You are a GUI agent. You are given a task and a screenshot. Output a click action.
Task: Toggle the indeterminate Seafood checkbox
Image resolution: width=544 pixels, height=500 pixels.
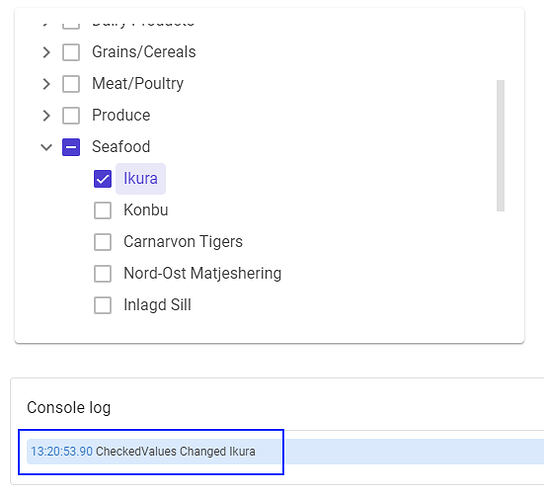click(x=71, y=147)
